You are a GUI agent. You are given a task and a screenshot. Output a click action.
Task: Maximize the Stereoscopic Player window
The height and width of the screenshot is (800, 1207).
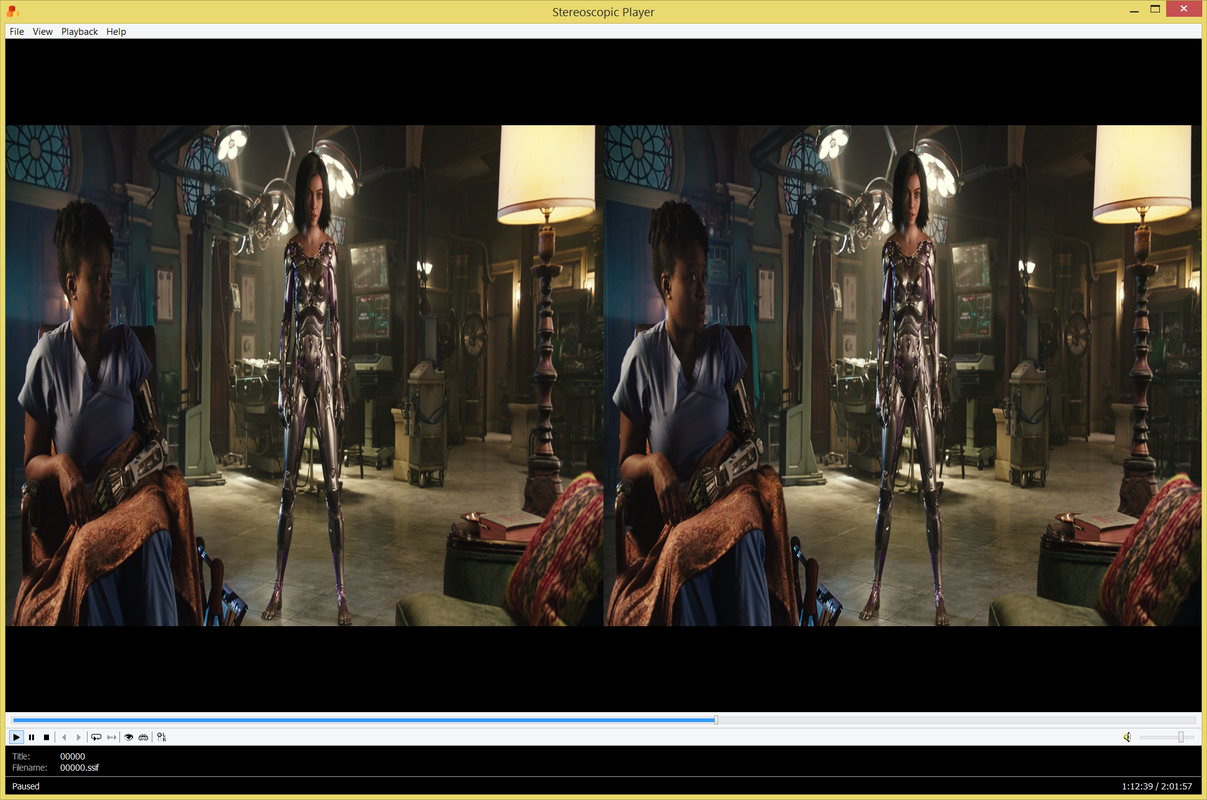(x=1155, y=9)
